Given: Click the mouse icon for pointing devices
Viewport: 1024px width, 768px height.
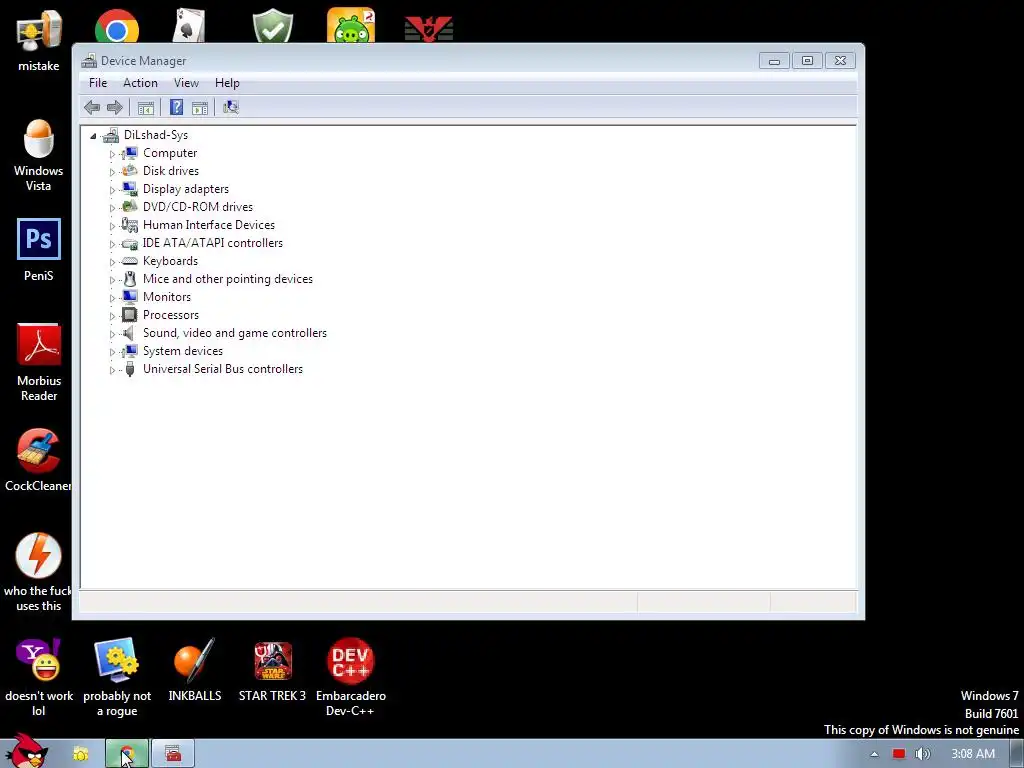Looking at the screenshot, I should [x=130, y=279].
